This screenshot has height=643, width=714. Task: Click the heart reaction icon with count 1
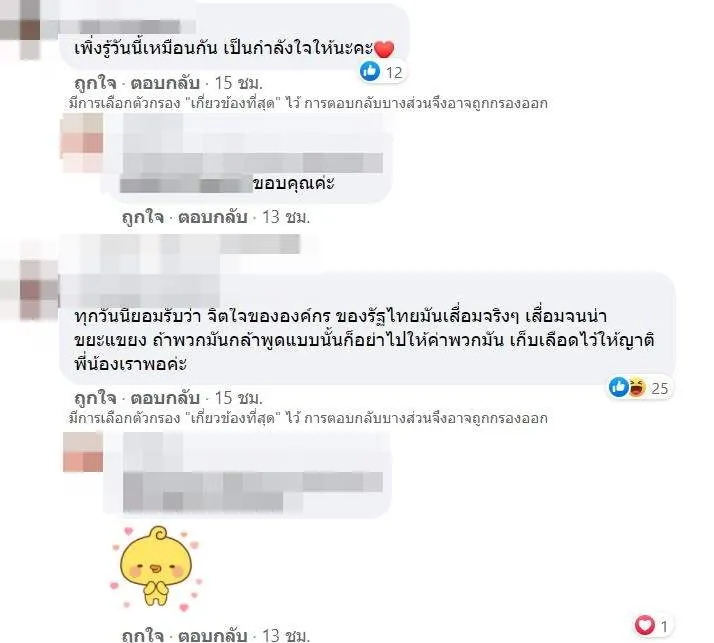tap(644, 625)
